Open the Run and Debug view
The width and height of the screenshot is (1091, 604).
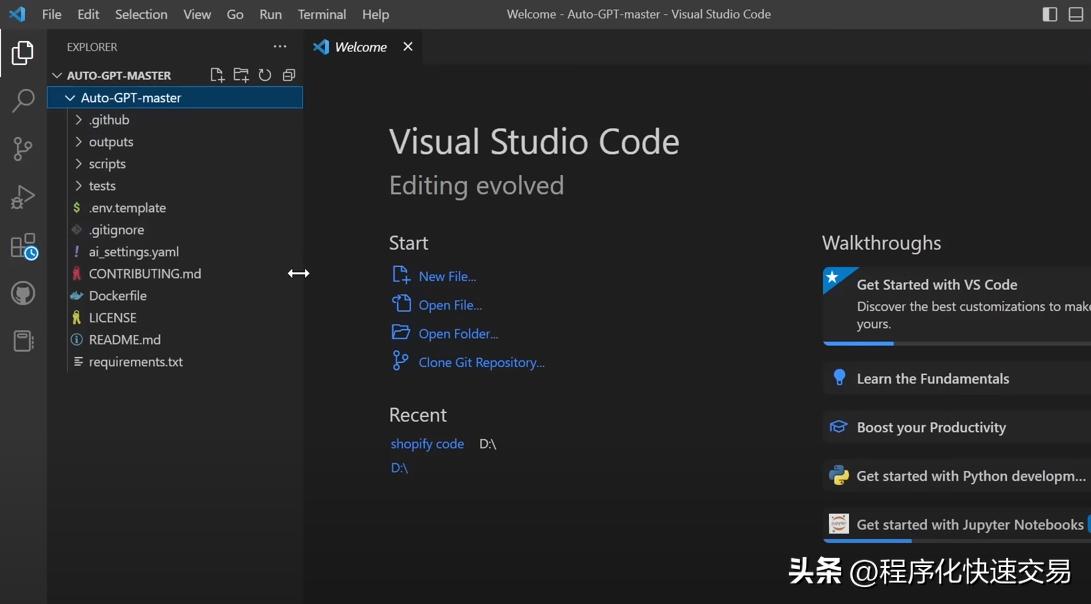[x=22, y=197]
